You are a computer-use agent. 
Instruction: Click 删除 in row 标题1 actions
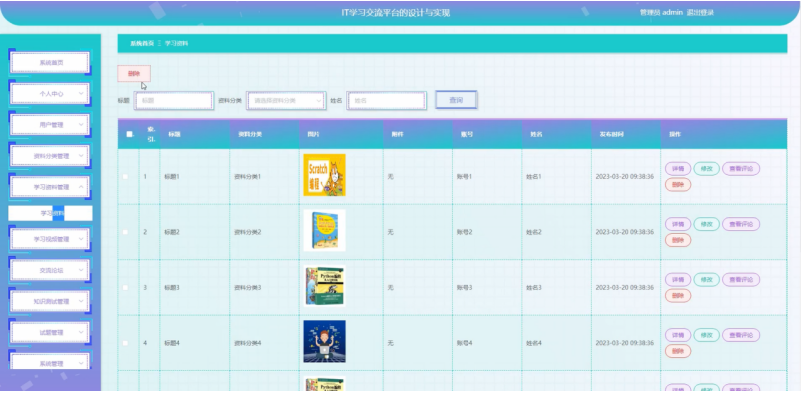point(678,184)
